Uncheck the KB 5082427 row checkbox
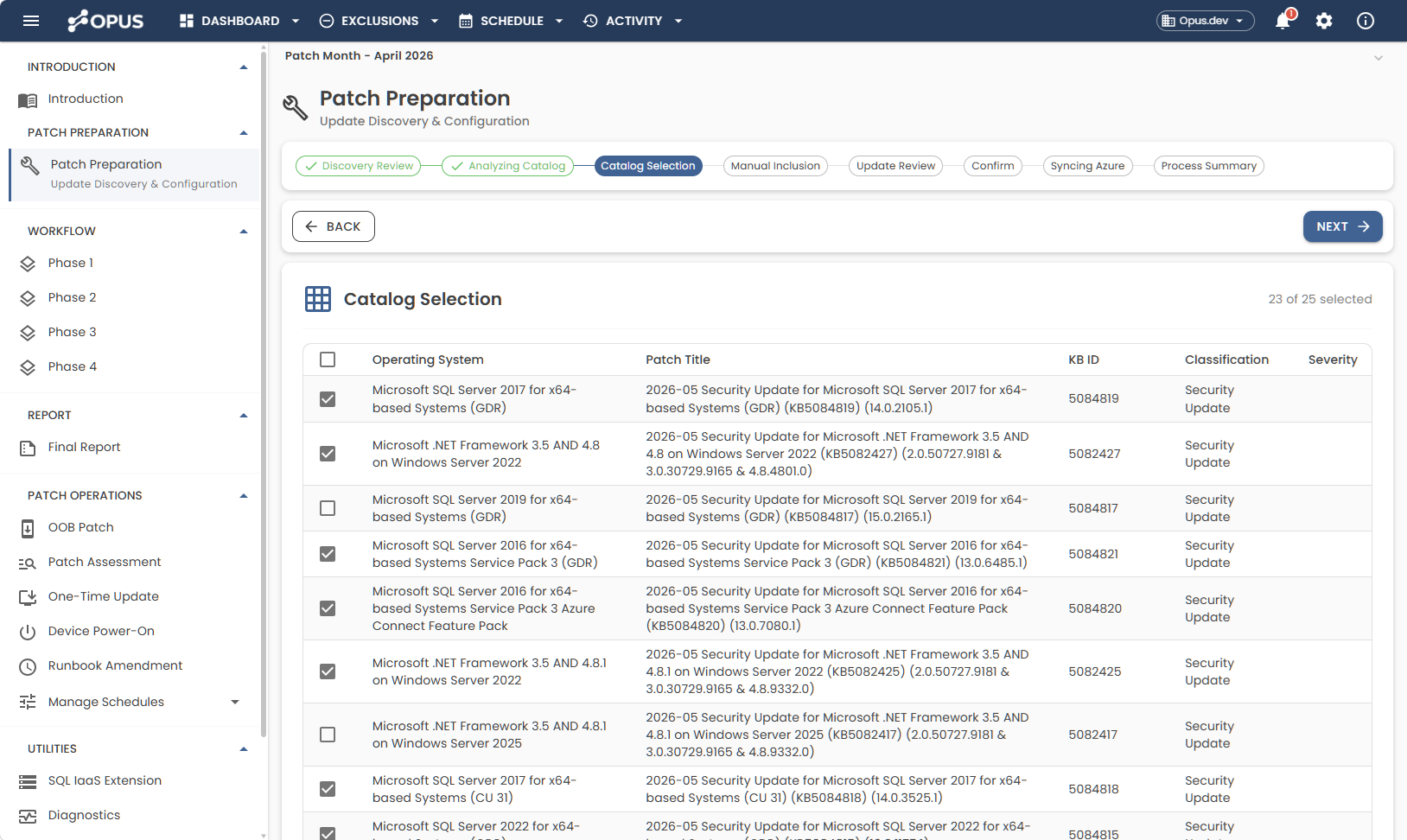1407x840 pixels. click(x=328, y=454)
